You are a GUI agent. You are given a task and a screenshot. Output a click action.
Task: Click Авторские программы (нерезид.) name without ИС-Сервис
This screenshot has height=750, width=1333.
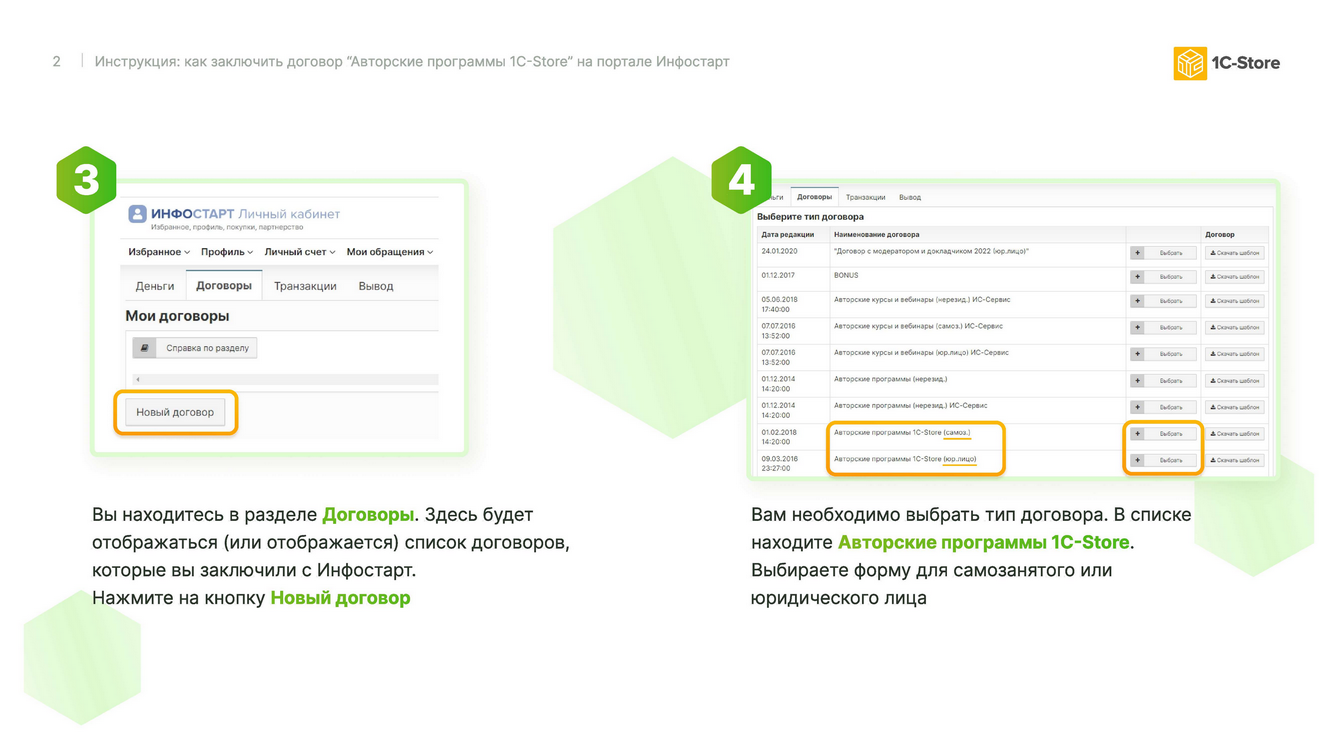pos(890,379)
